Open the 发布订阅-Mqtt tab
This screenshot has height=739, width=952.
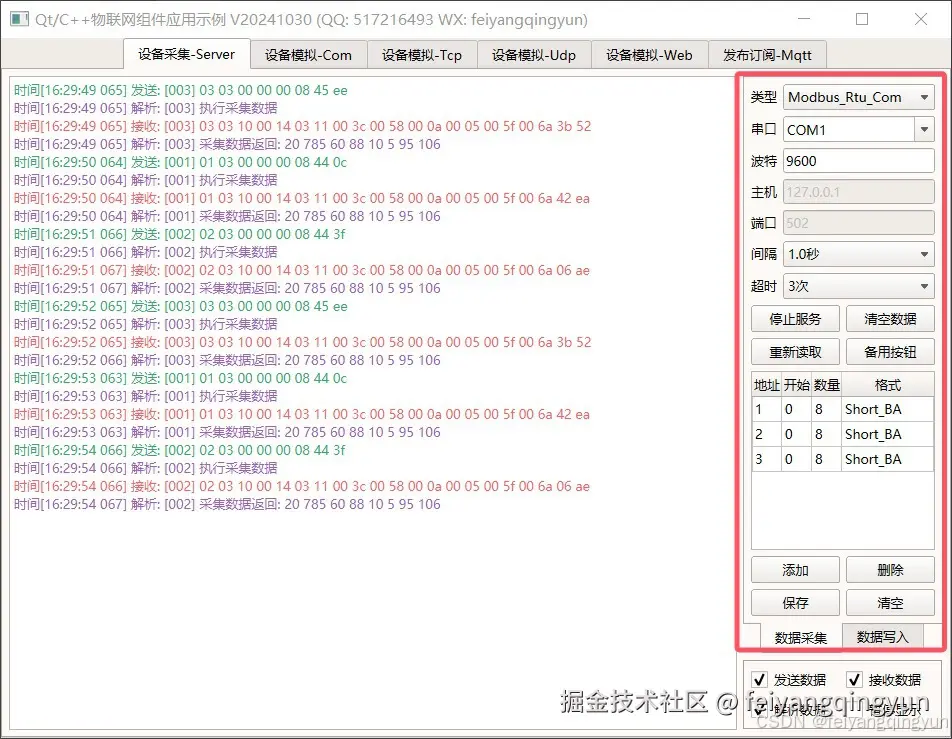pos(768,55)
